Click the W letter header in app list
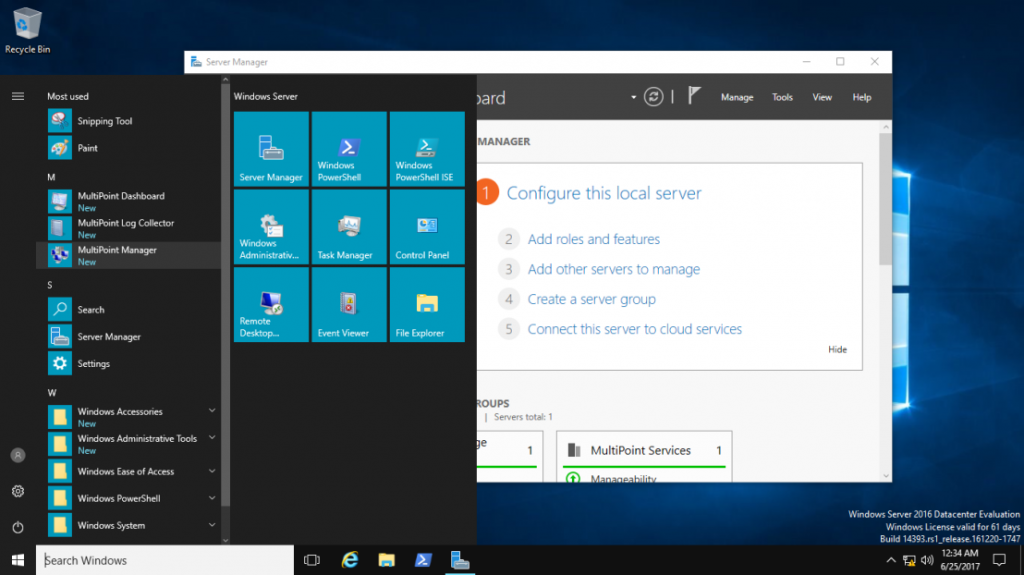Viewport: 1024px width, 575px height. pos(52,393)
